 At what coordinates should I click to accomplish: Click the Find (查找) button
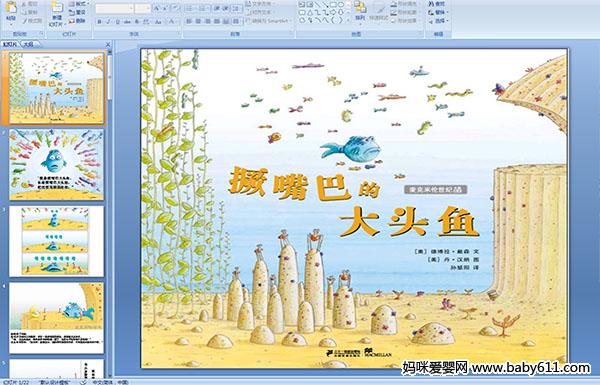click(437, 3)
